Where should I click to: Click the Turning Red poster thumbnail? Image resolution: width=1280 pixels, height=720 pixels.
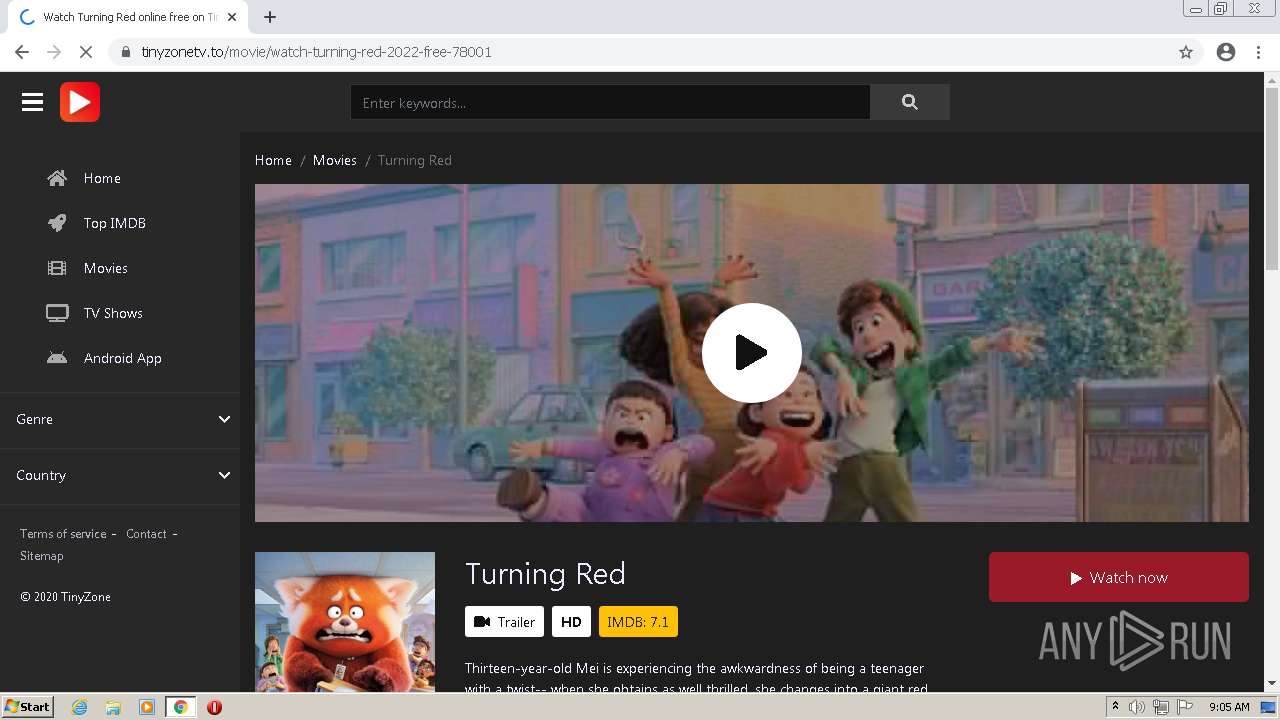coord(345,621)
